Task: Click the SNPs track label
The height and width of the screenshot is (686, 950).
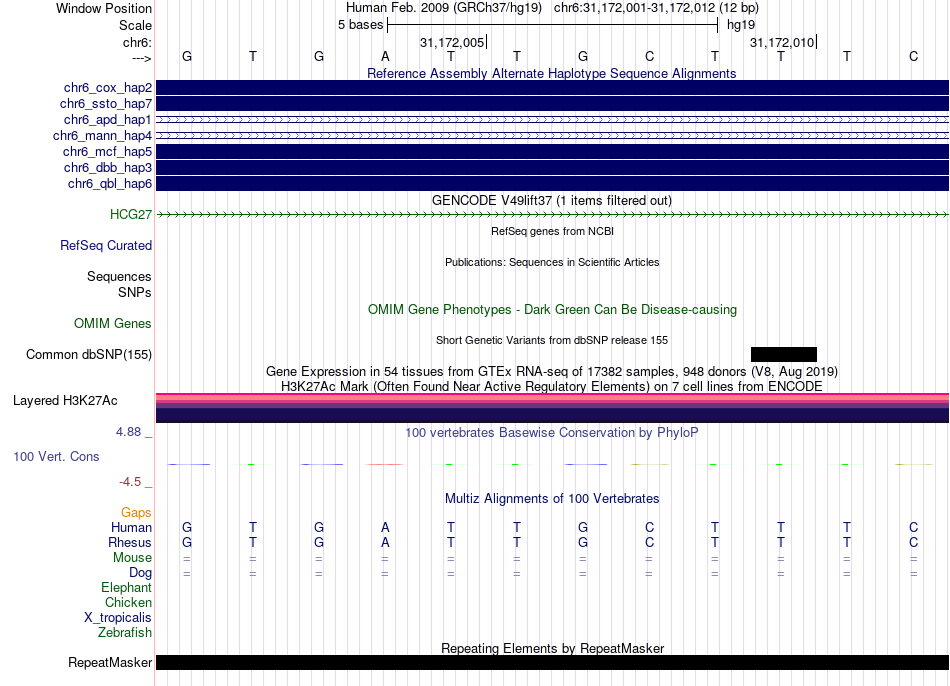Action: [135, 292]
